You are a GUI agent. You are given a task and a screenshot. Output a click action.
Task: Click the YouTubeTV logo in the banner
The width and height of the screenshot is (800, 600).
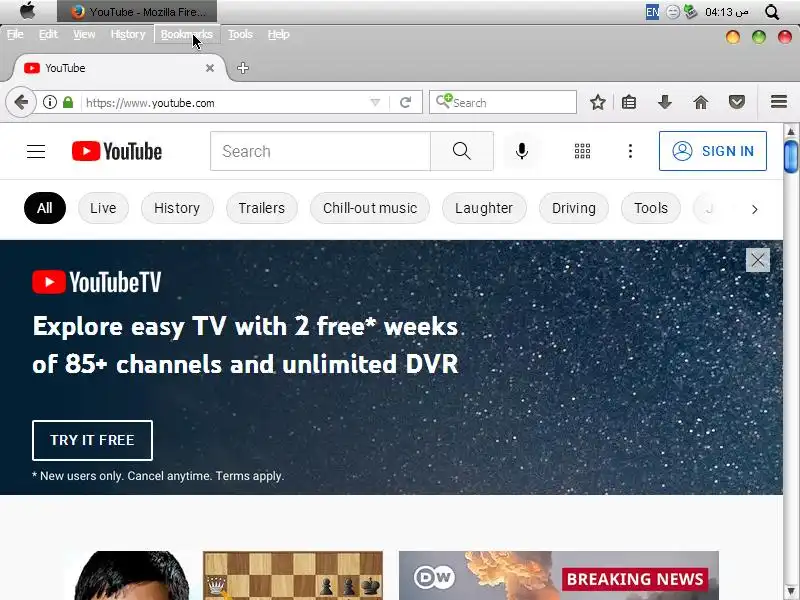pos(96,282)
